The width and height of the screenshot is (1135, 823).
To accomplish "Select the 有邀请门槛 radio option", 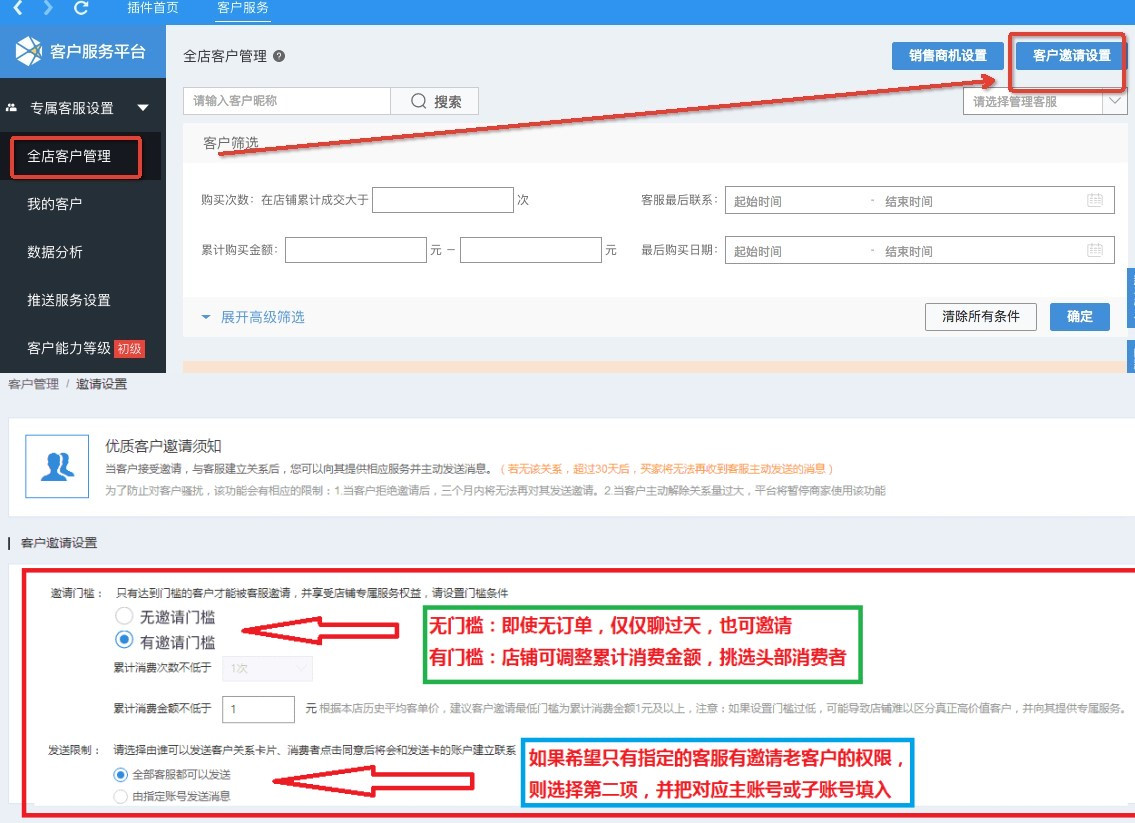I will click(124, 640).
